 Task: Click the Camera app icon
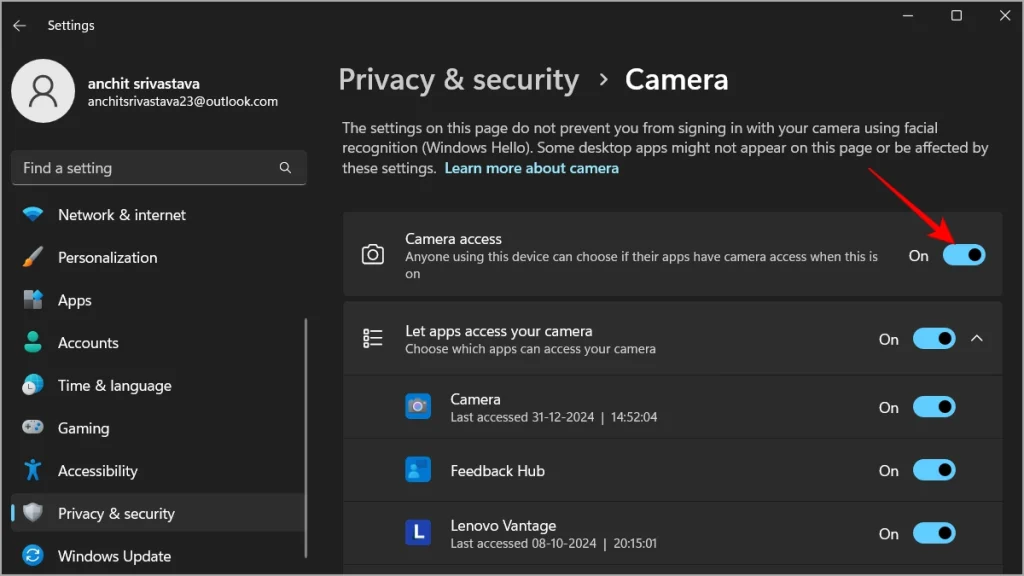[418, 406]
